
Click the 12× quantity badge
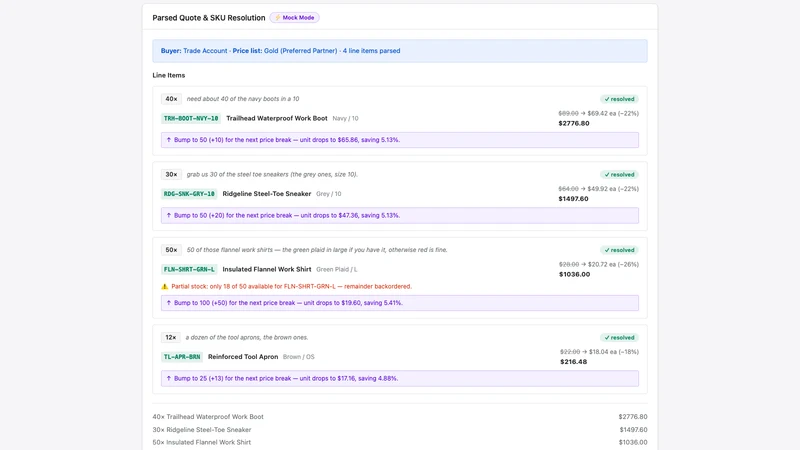coord(170,337)
